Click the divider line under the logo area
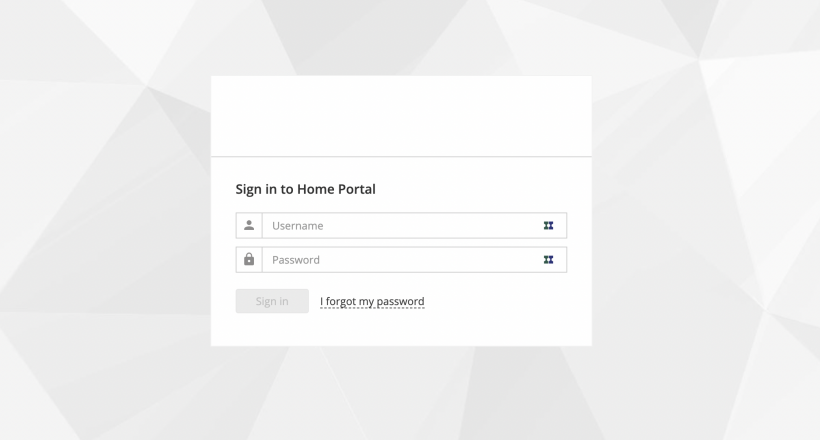The height and width of the screenshot is (440, 820). coord(400,157)
